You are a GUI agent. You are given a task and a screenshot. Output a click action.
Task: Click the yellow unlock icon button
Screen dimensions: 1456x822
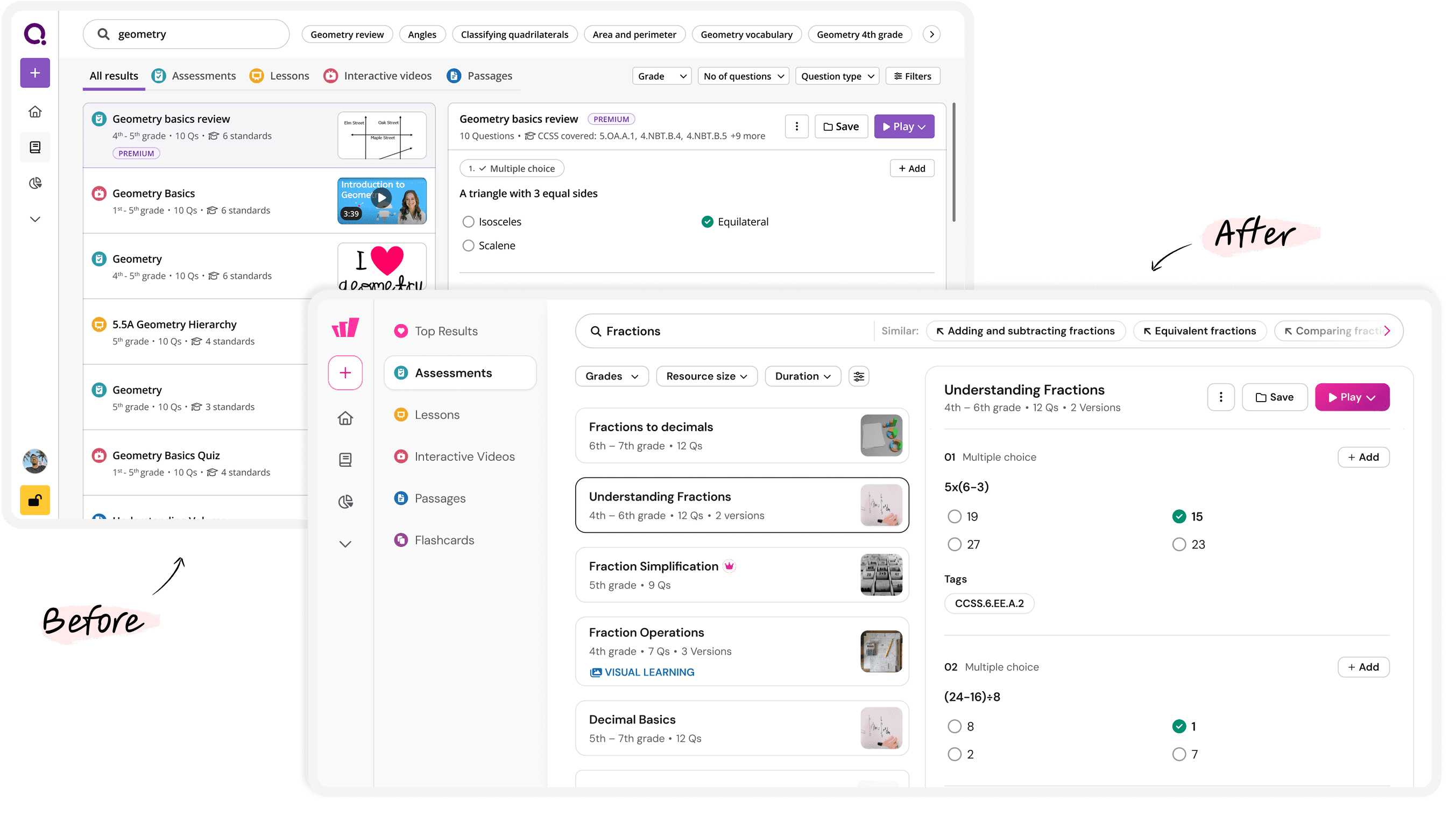[x=35, y=500]
